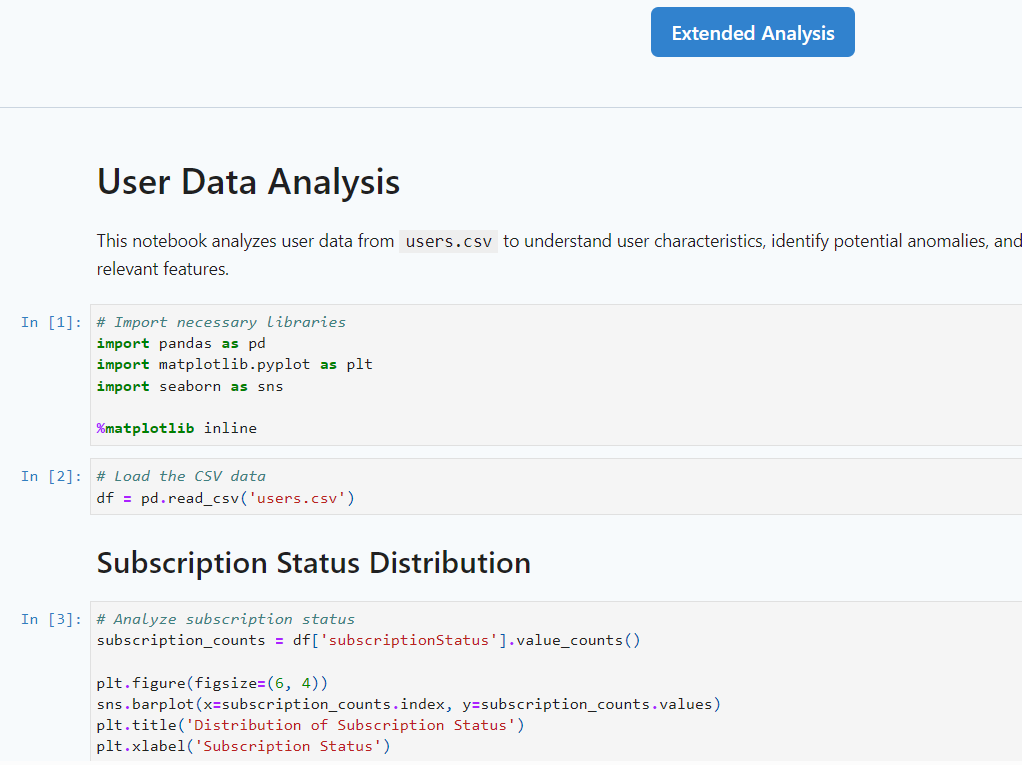
Task: Click the '# Analyze subscription status' comment
Action: coord(226,620)
